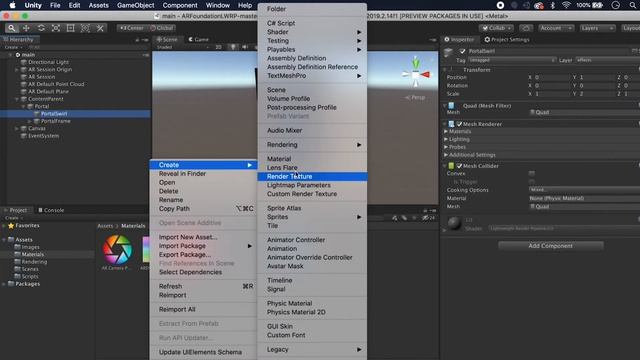Open the Shader submenu

(312, 32)
